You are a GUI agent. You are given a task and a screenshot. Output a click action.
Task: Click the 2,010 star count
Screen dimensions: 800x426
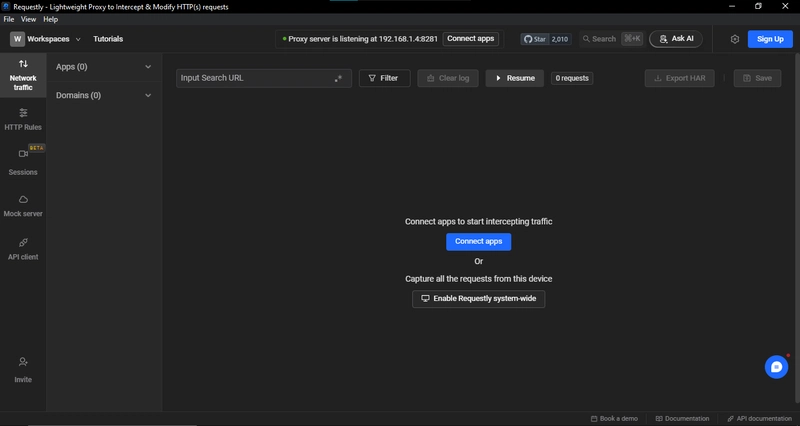click(560, 39)
